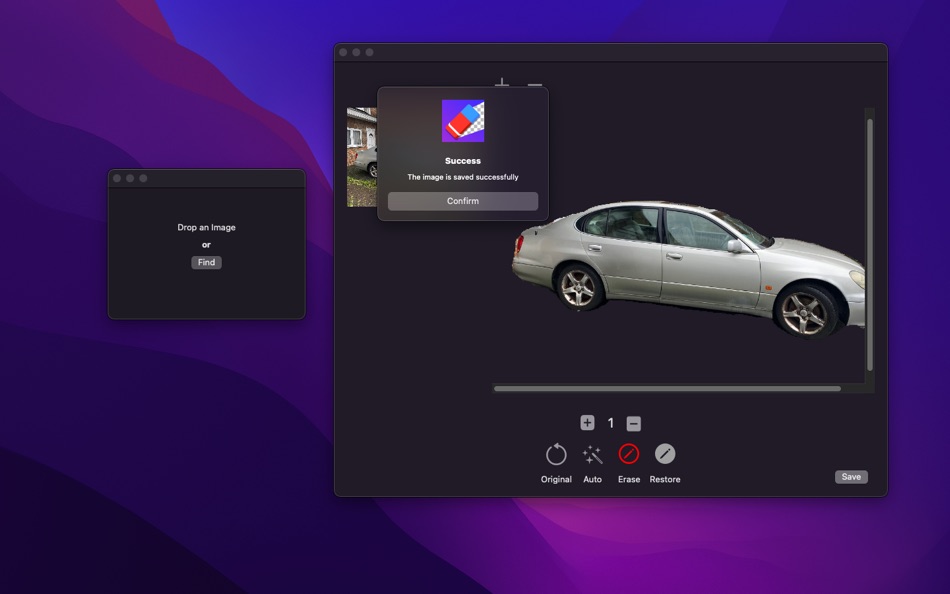Click the eraser app icon in the dialog
Viewport: 950px width, 594px height.
(x=463, y=121)
